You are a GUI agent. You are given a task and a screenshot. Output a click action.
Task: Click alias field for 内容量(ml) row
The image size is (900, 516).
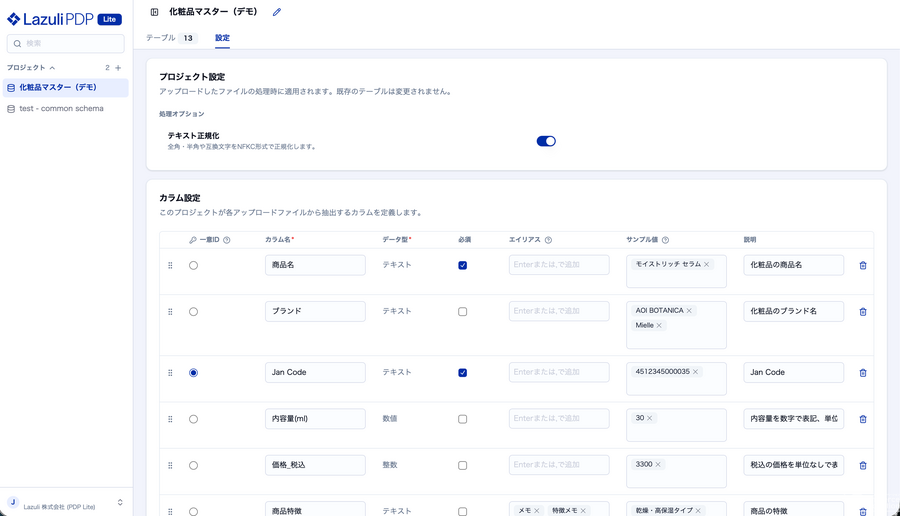(x=559, y=419)
